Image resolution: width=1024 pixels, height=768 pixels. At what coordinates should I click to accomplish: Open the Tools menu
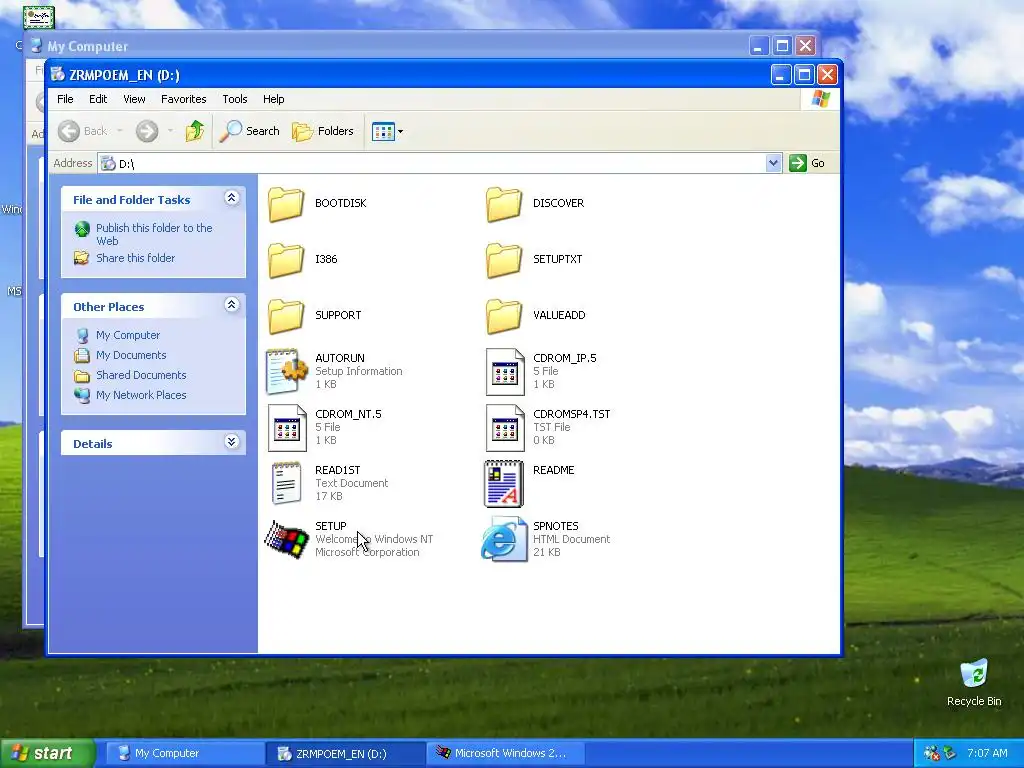[x=234, y=99]
